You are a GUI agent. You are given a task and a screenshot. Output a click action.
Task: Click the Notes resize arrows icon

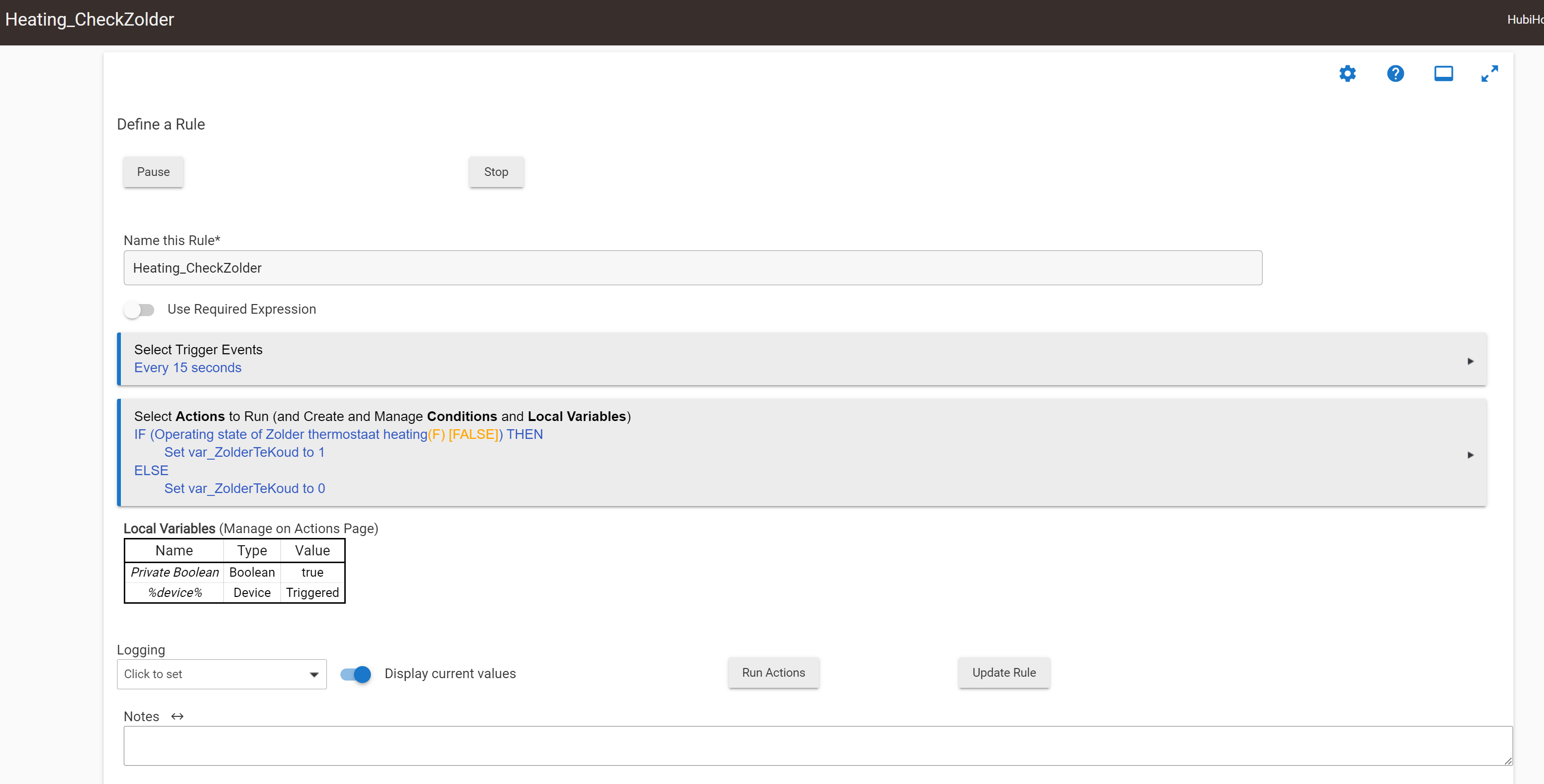[177, 716]
